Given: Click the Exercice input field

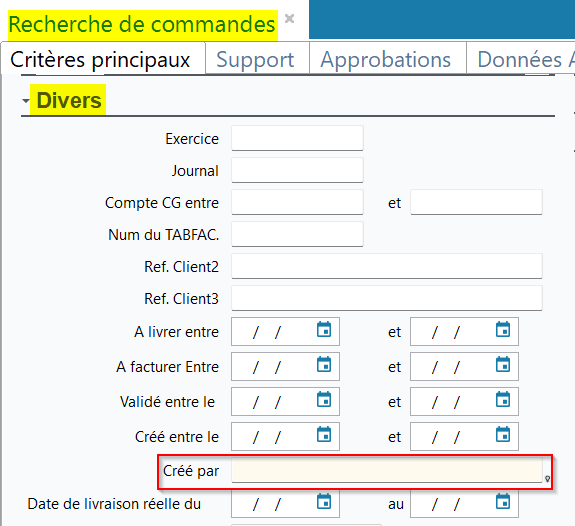Looking at the screenshot, I should pyautogui.click(x=297, y=138).
